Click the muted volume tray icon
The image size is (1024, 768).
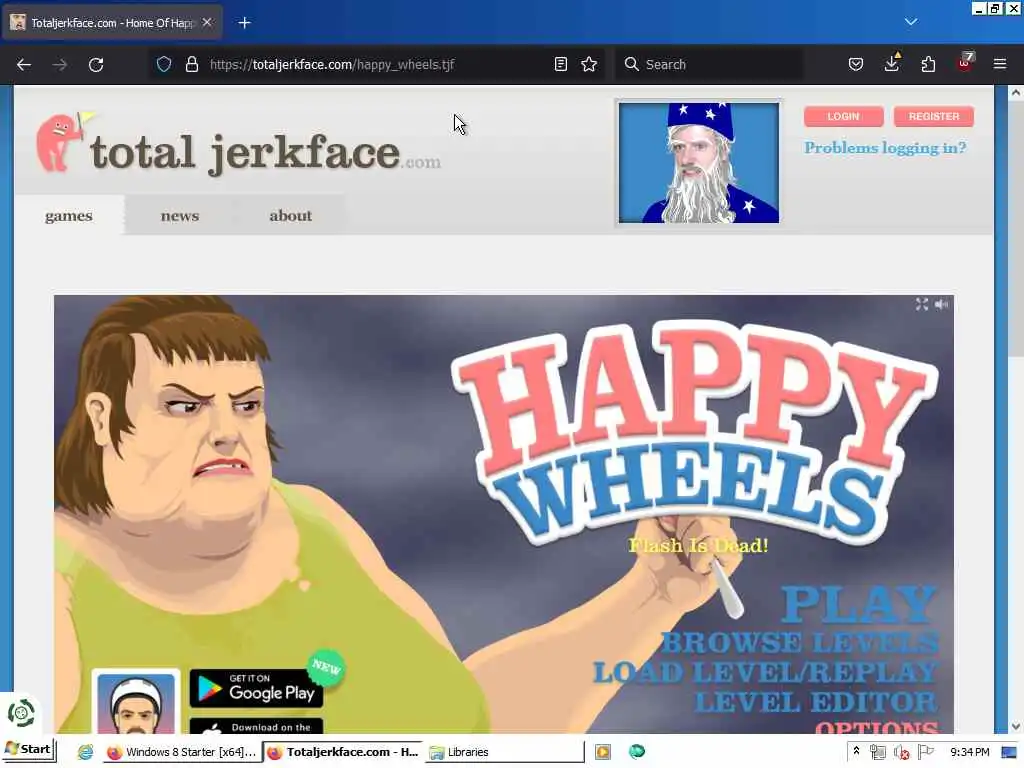click(902, 752)
